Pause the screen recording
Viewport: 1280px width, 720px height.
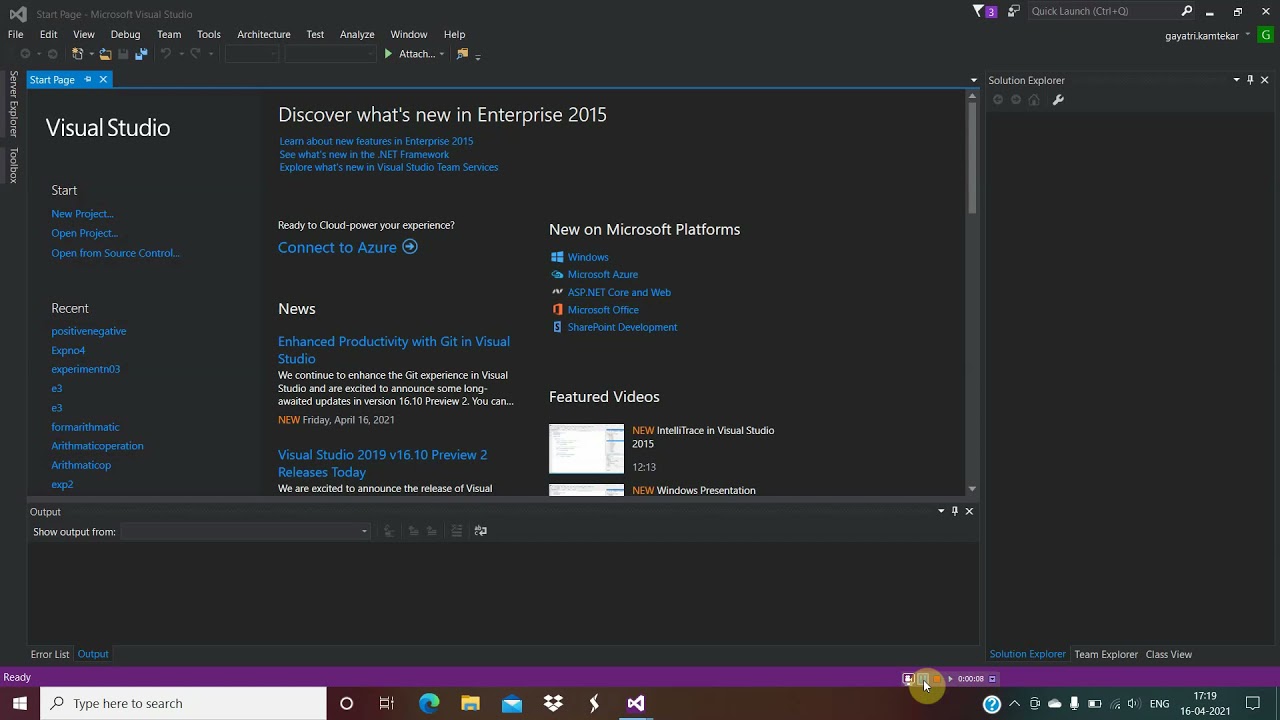pyautogui.click(x=923, y=679)
